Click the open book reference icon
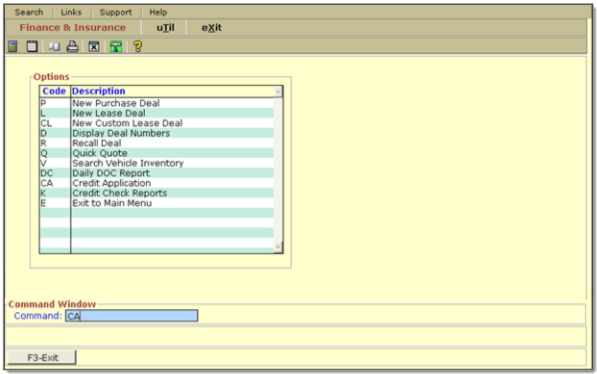Viewport: 597px width, 374px height. pyautogui.click(x=54, y=46)
